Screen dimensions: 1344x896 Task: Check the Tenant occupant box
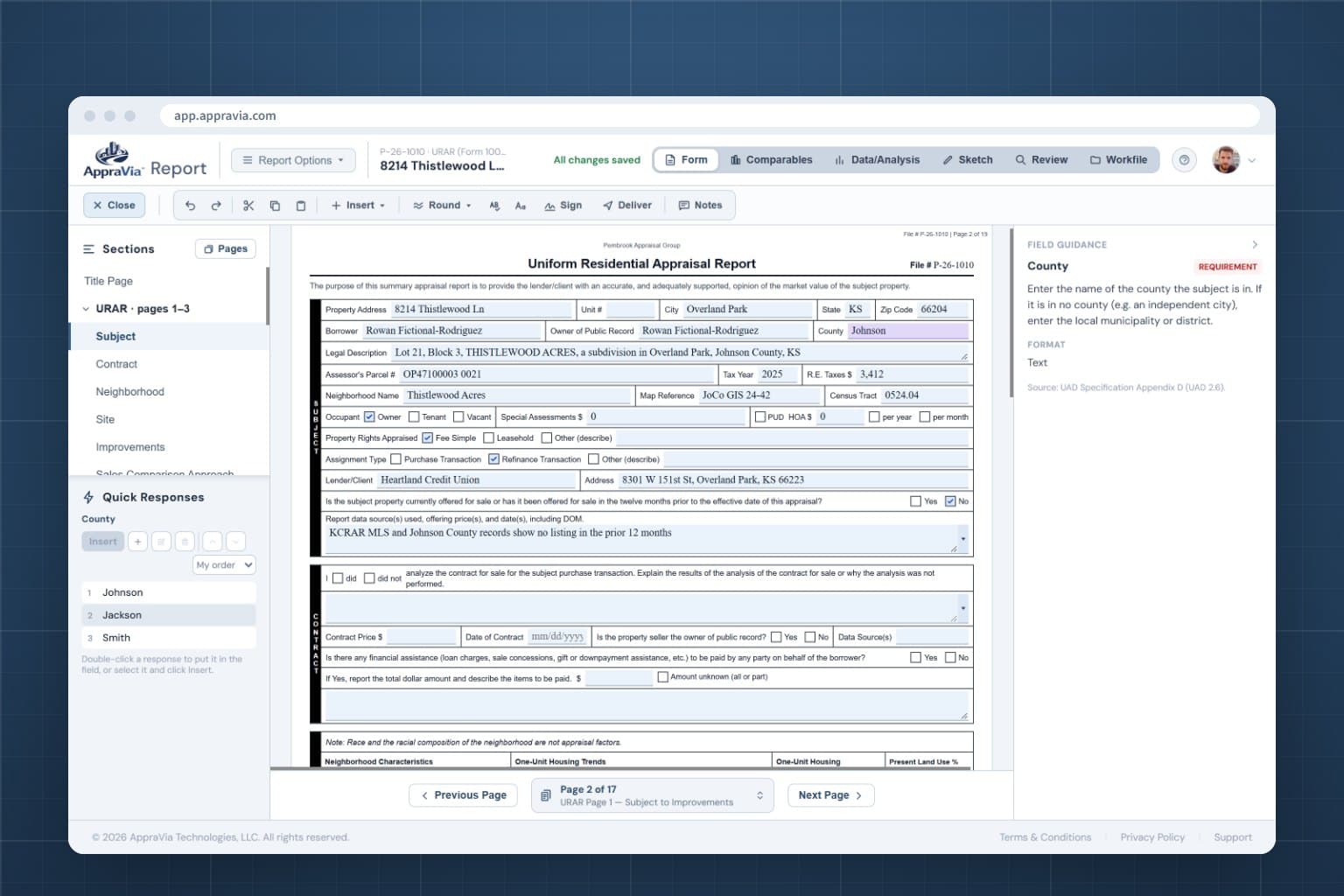414,416
